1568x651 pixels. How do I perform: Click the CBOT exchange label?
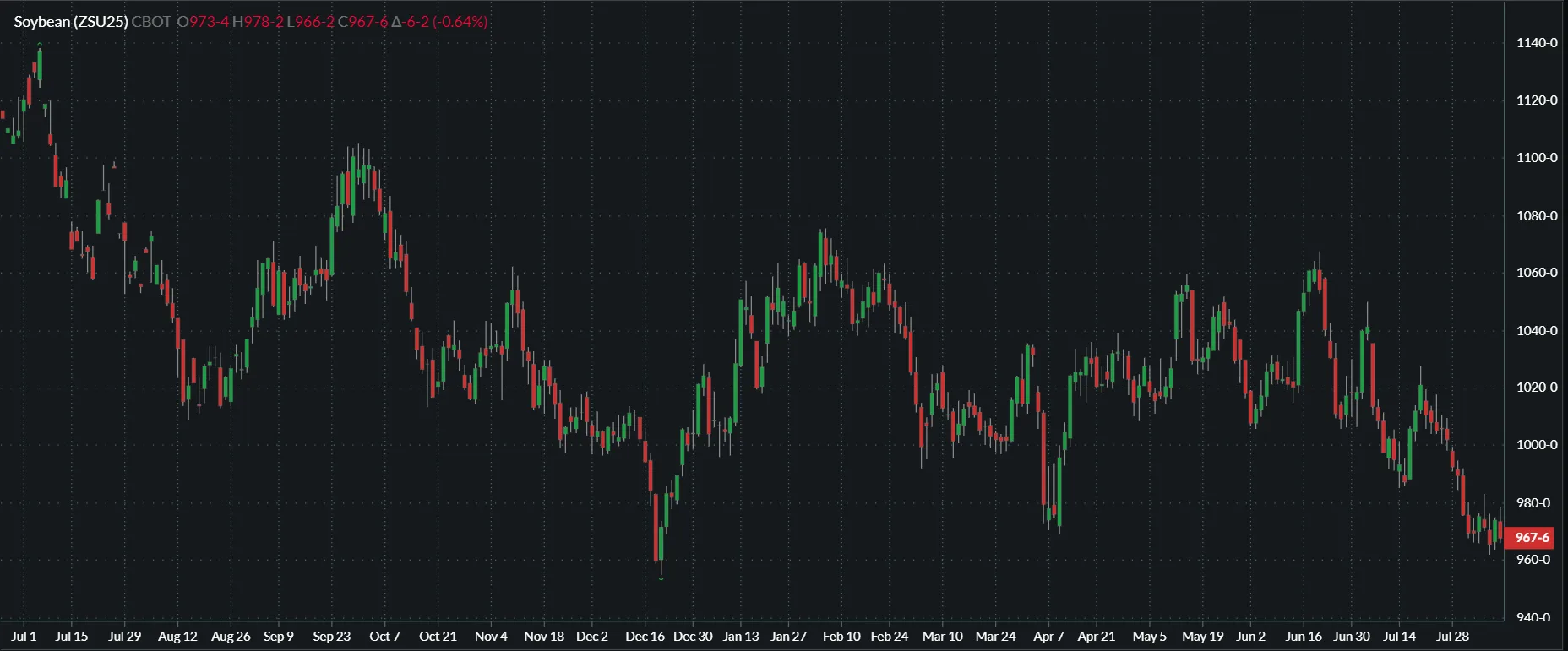tap(151, 22)
